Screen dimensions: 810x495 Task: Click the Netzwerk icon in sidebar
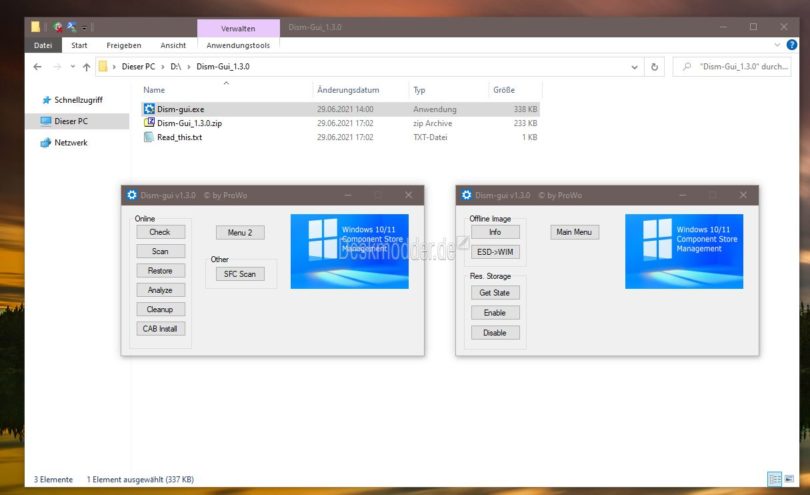(46, 143)
